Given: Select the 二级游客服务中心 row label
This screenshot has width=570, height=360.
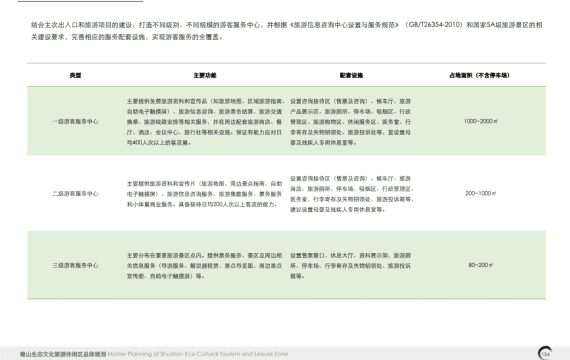Looking at the screenshot, I should point(75,193).
